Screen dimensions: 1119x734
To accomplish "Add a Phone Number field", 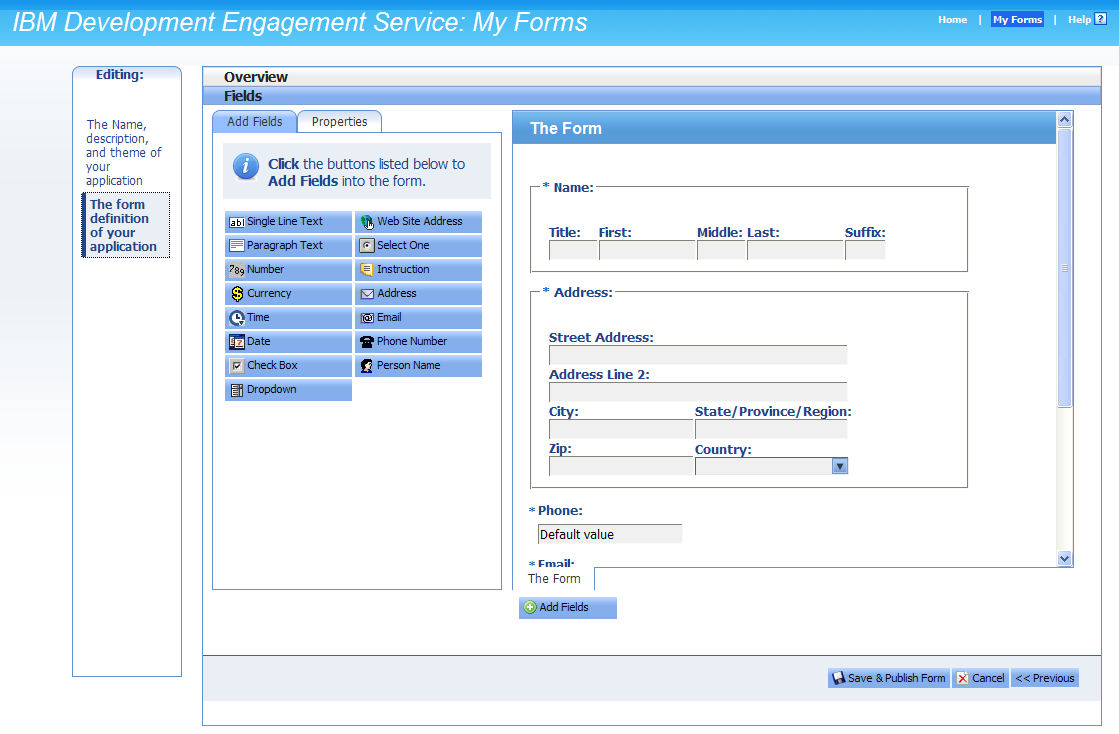I will pyautogui.click(x=418, y=342).
